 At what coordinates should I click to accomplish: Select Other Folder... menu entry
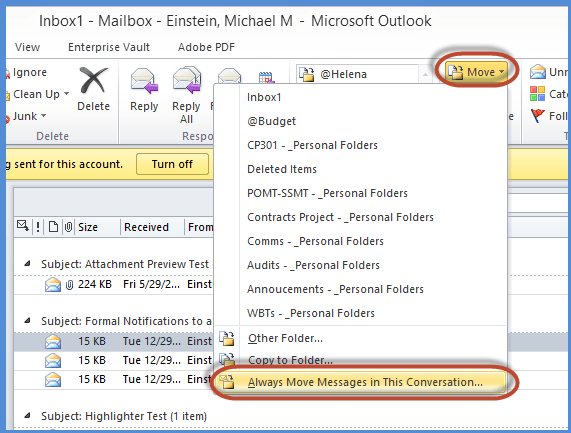[x=361, y=338]
